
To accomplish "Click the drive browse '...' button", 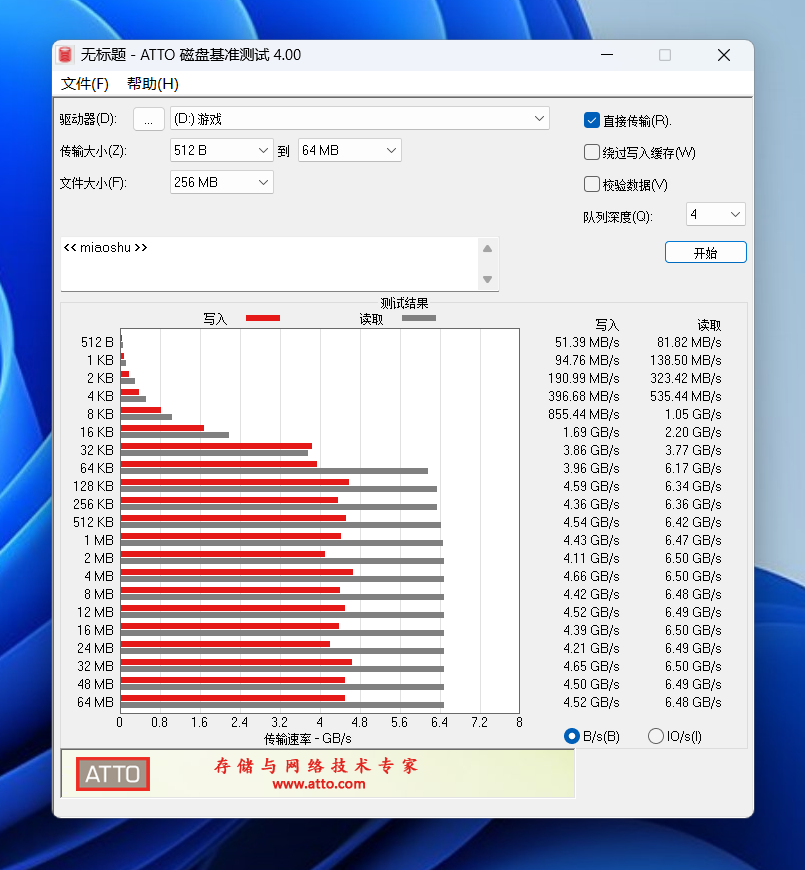I will (149, 119).
